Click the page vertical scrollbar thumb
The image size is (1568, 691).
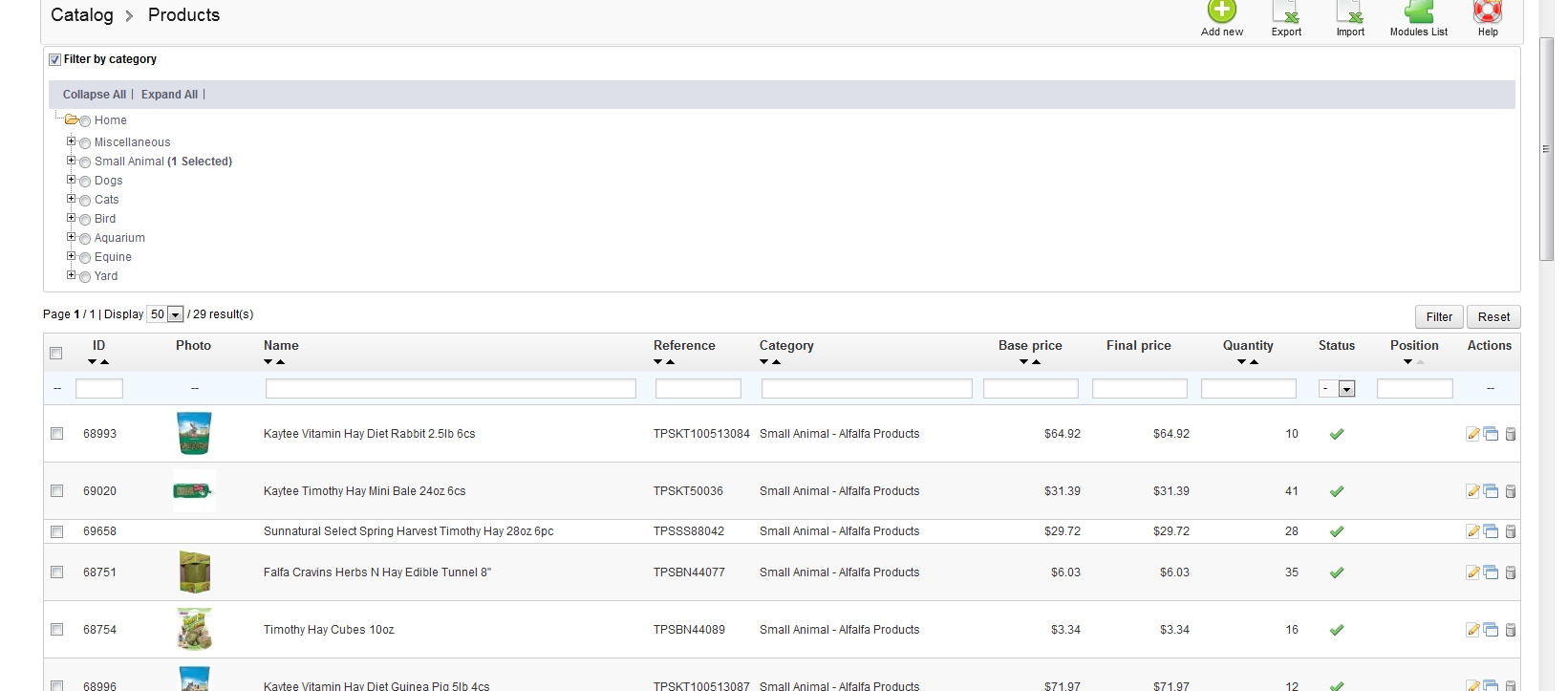pos(1546,149)
